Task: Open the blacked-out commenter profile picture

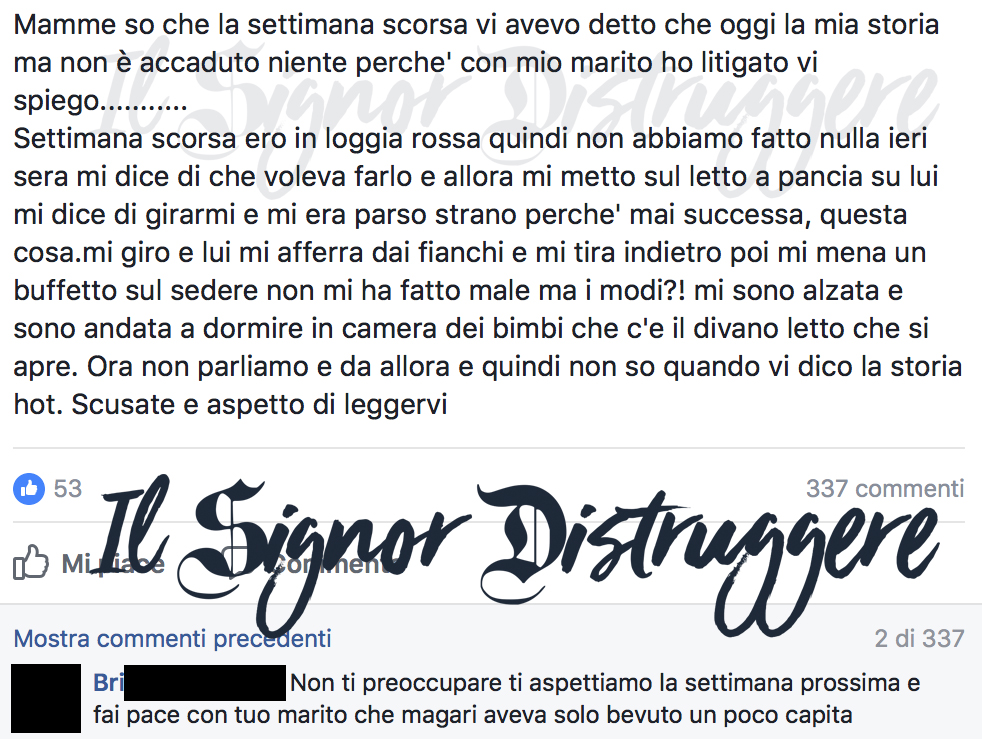Action: (46, 698)
